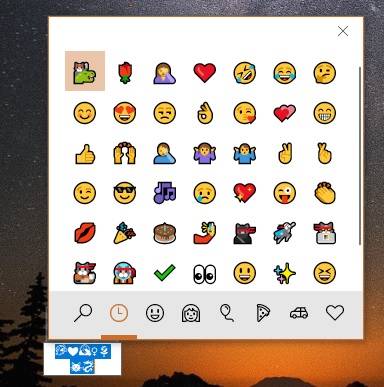Click the highlighted emoji text field below panel
The width and height of the screenshot is (384, 387).
pos(83,359)
